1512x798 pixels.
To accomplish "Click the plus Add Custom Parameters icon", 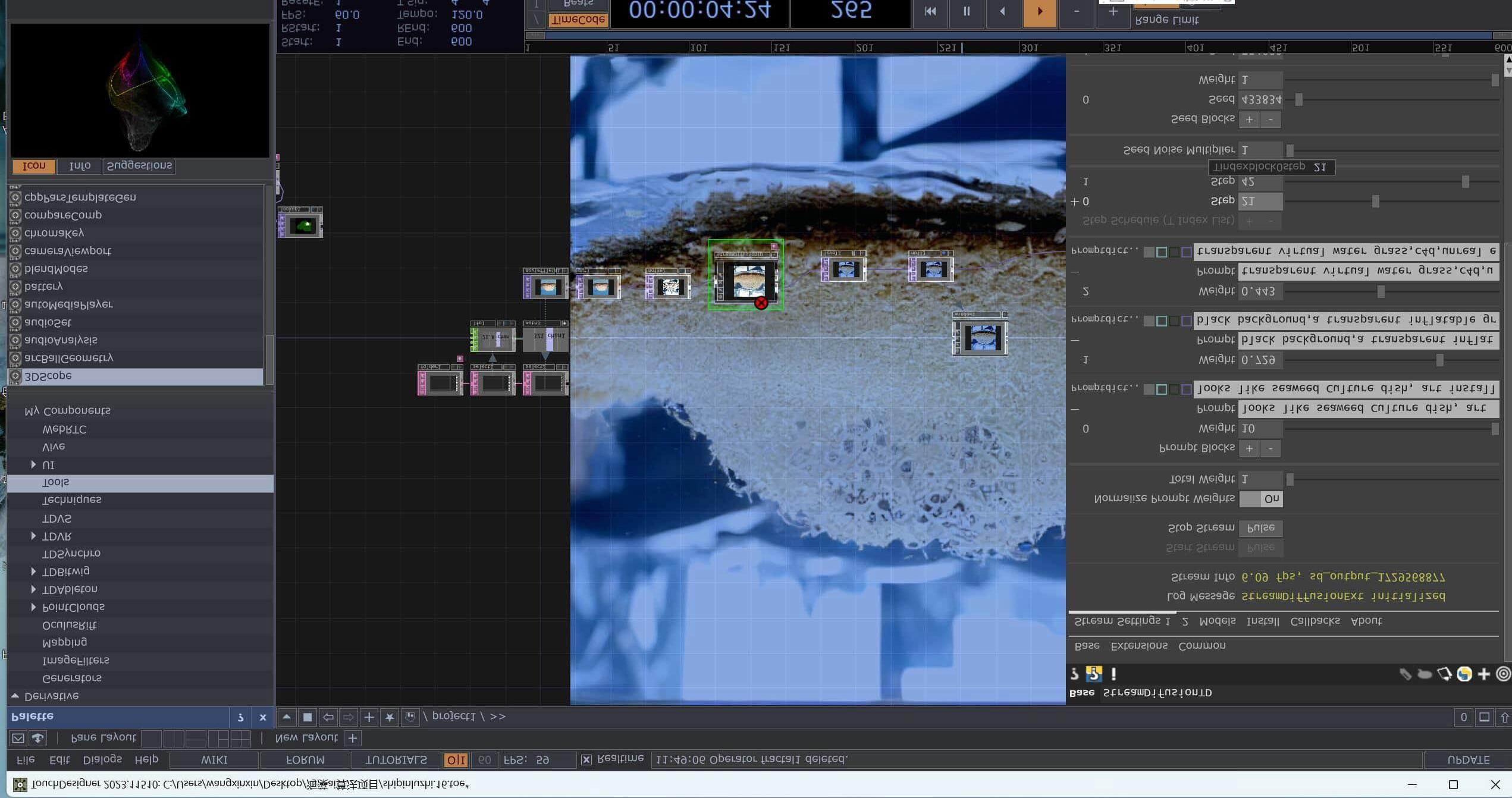I will click(1483, 674).
